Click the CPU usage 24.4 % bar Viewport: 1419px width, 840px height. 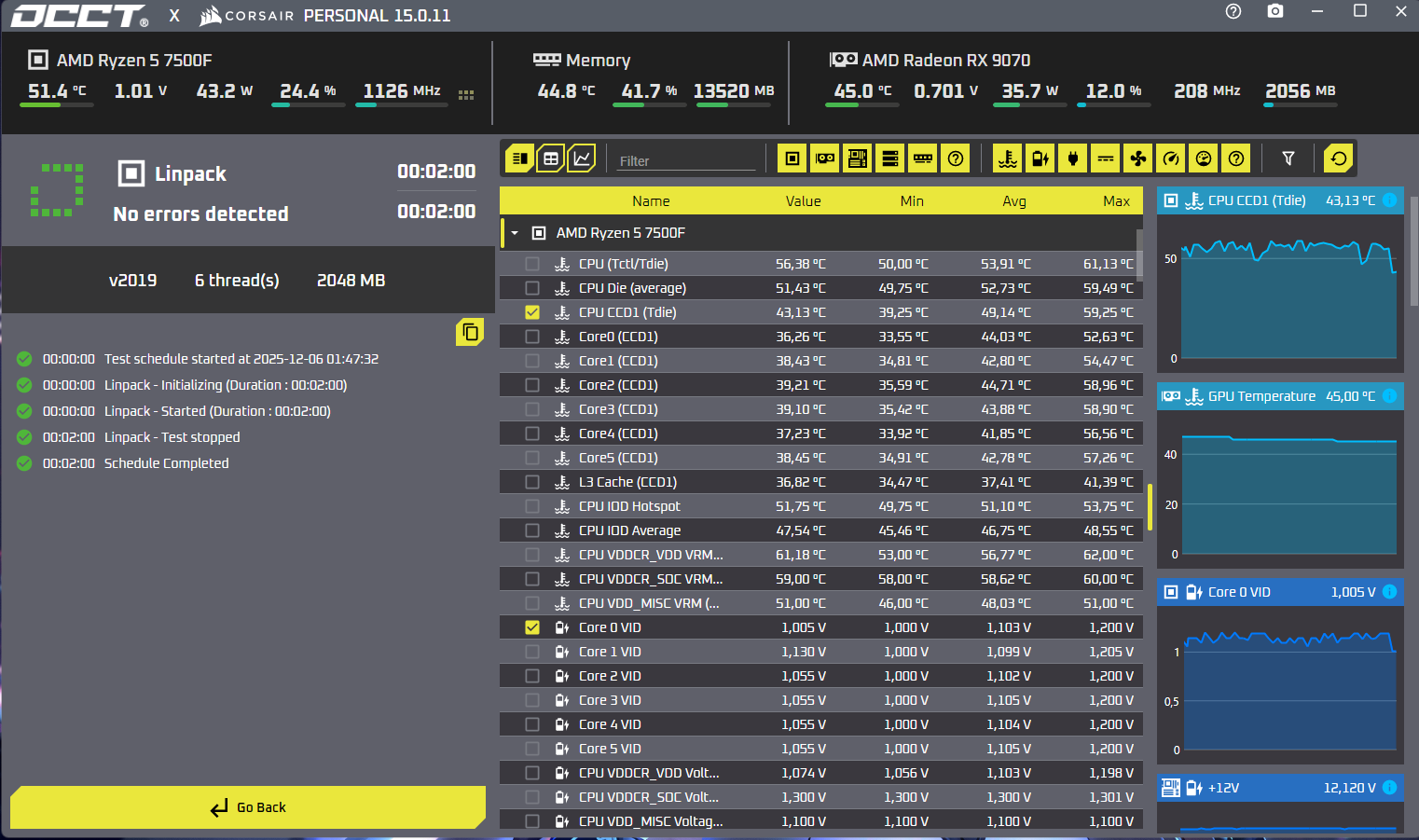point(309,105)
